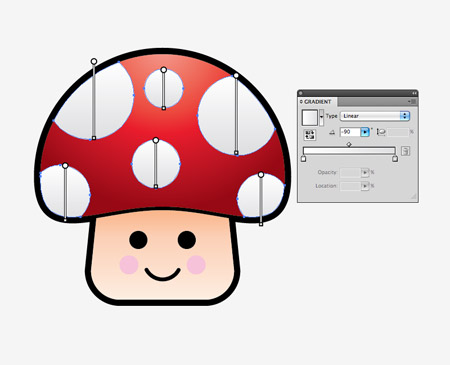Close the Gradient panel window
450x365 pixels.
[301, 93]
